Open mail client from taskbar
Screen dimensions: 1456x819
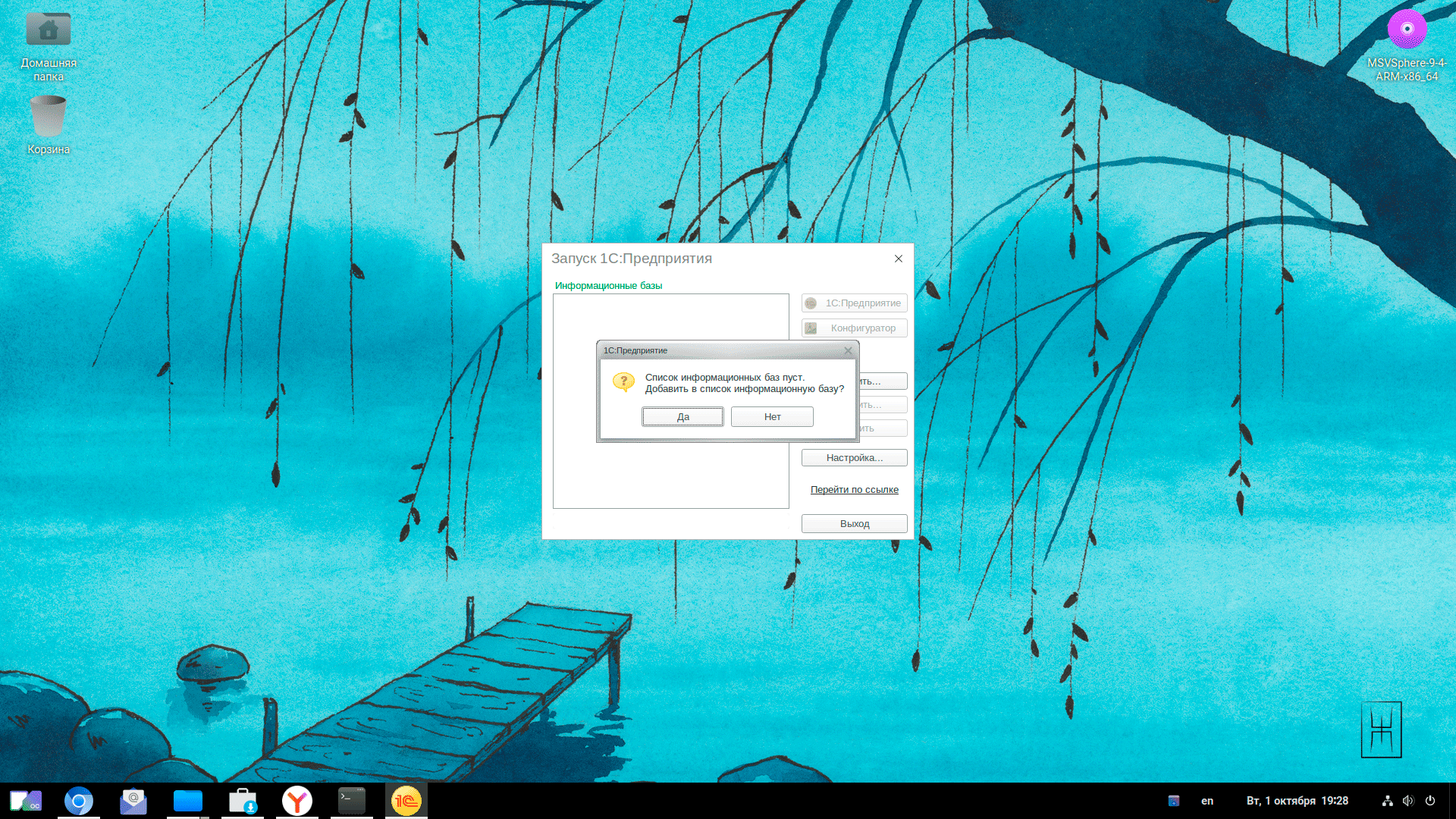click(133, 801)
